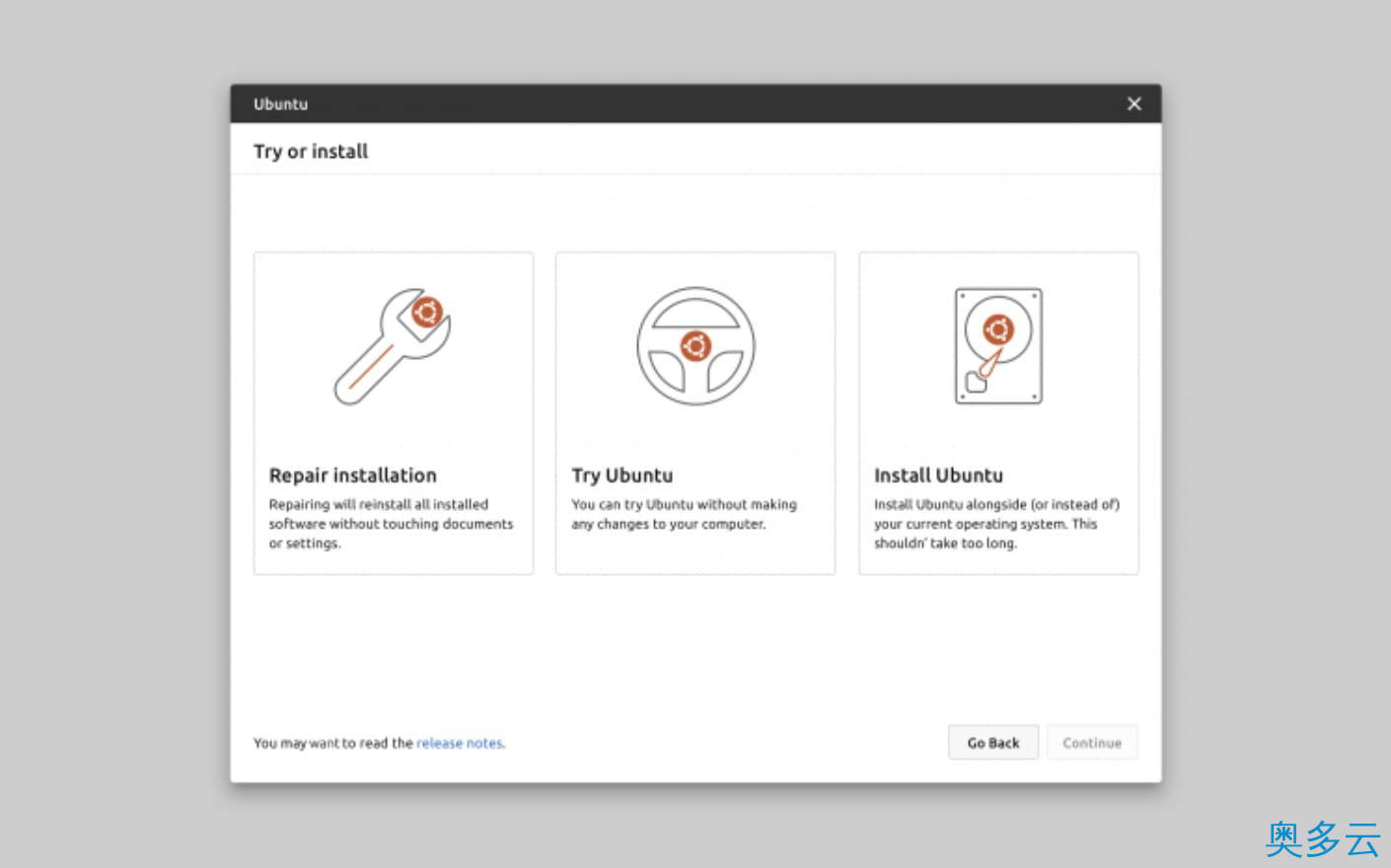Click the Continue button
Viewport: 1391px width, 868px height.
1092,743
